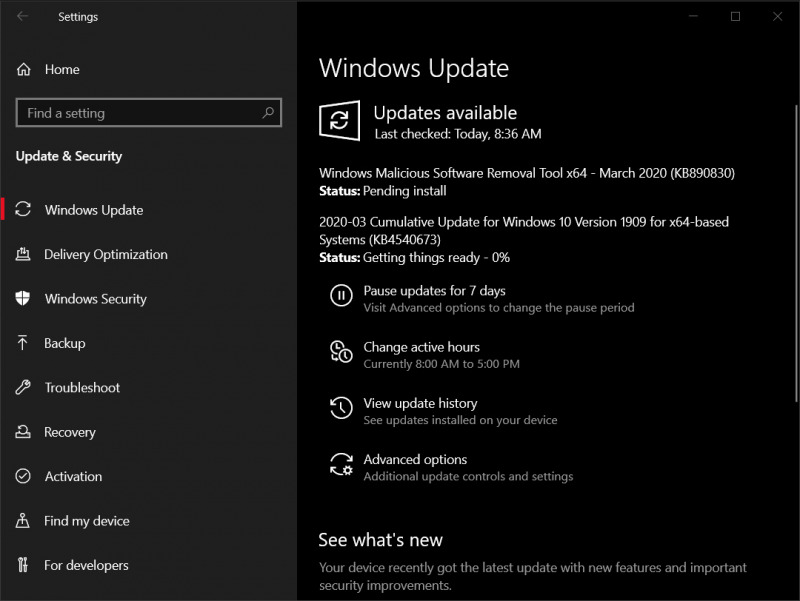Viewport: 800px width, 601px height.
Task: Click 'Your device recently got the latest update' text
Action: [x=533, y=577]
